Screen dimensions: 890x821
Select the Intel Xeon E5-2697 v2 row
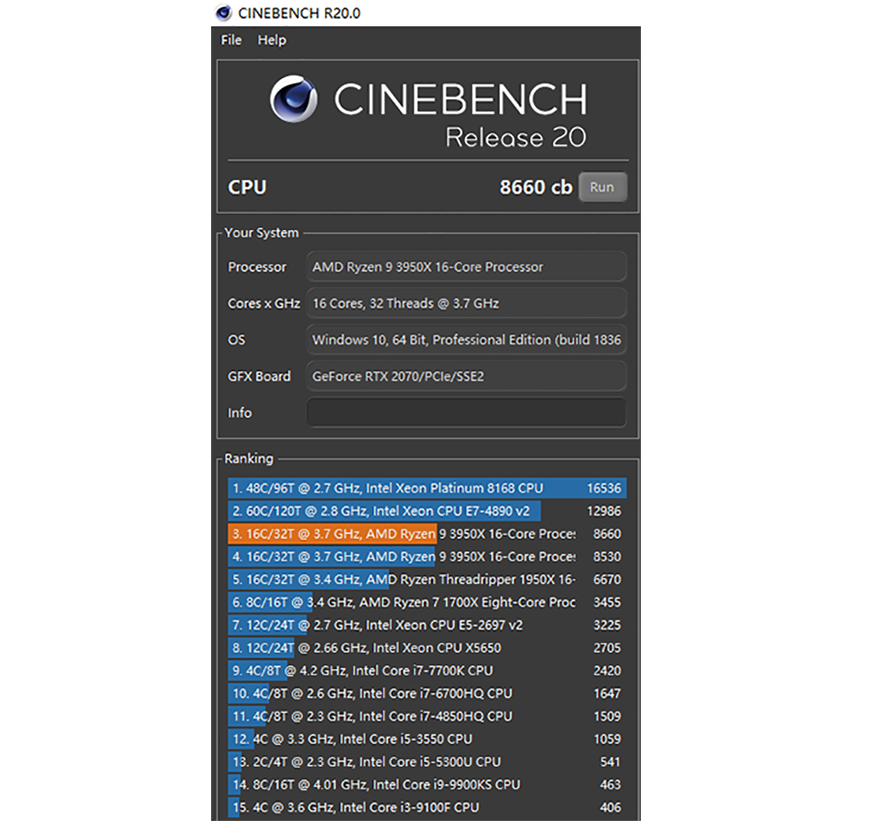(x=427, y=625)
